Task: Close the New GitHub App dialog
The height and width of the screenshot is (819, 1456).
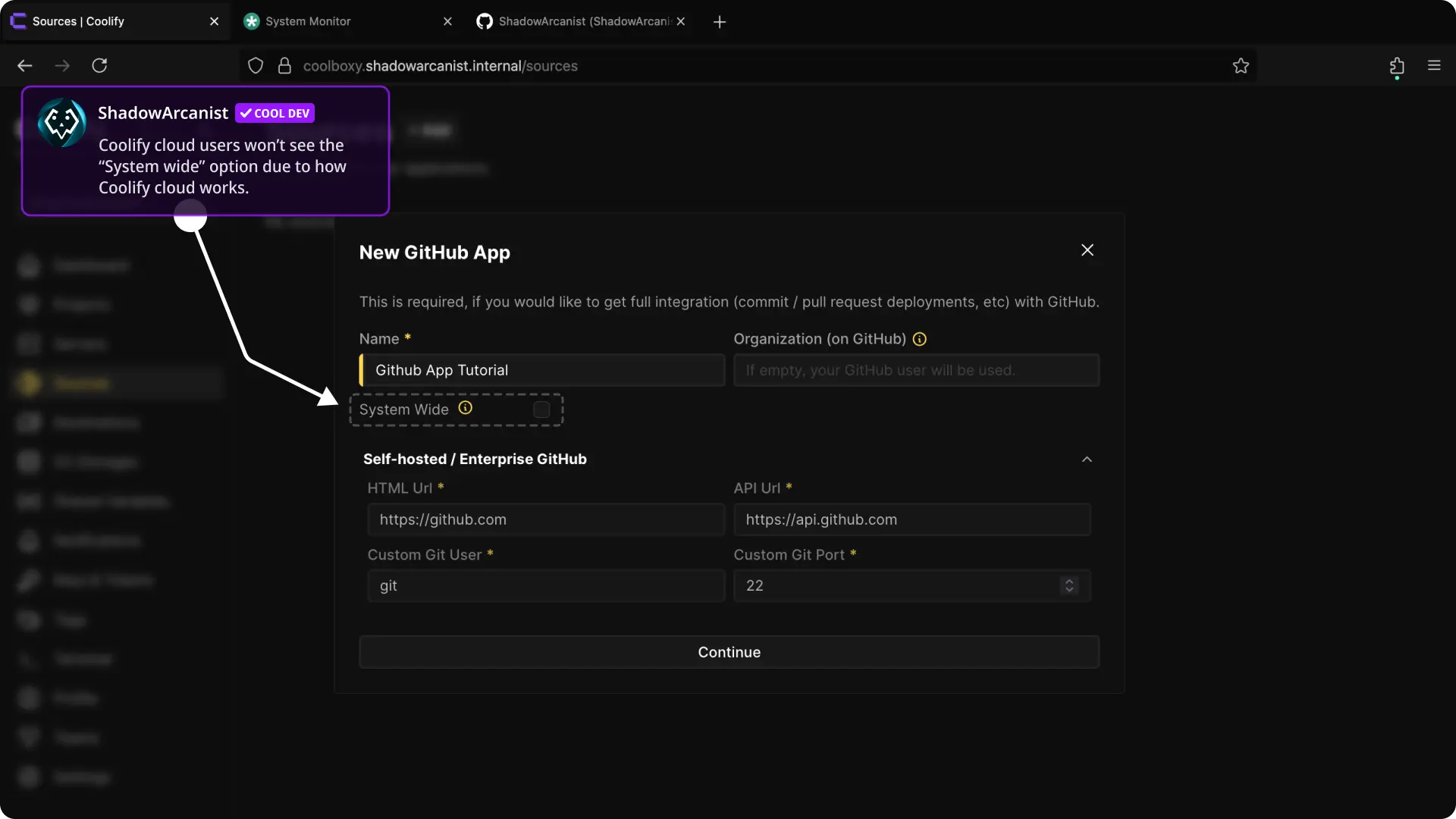Action: [1087, 250]
